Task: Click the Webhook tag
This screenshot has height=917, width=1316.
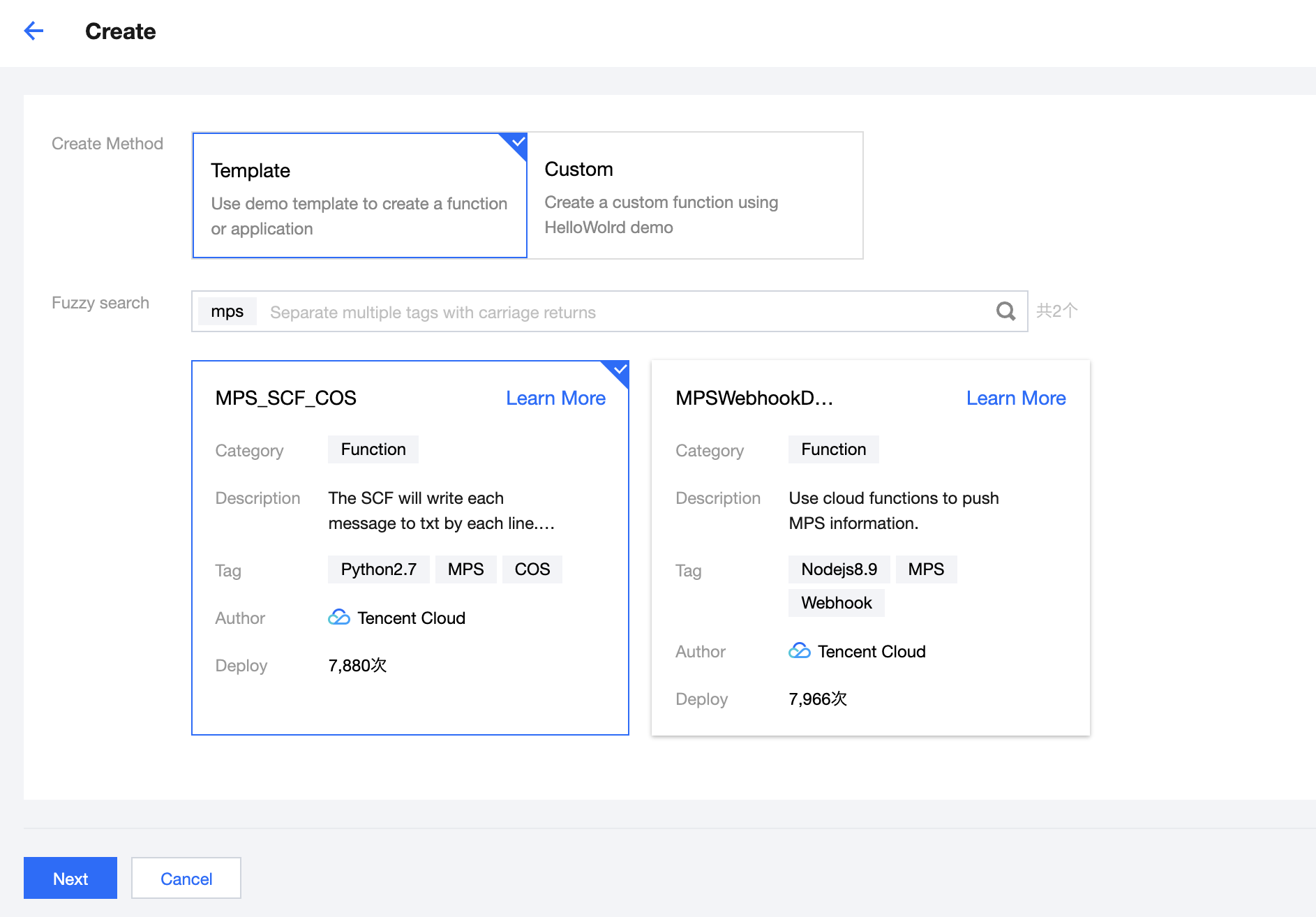Action: pyautogui.click(x=836, y=603)
